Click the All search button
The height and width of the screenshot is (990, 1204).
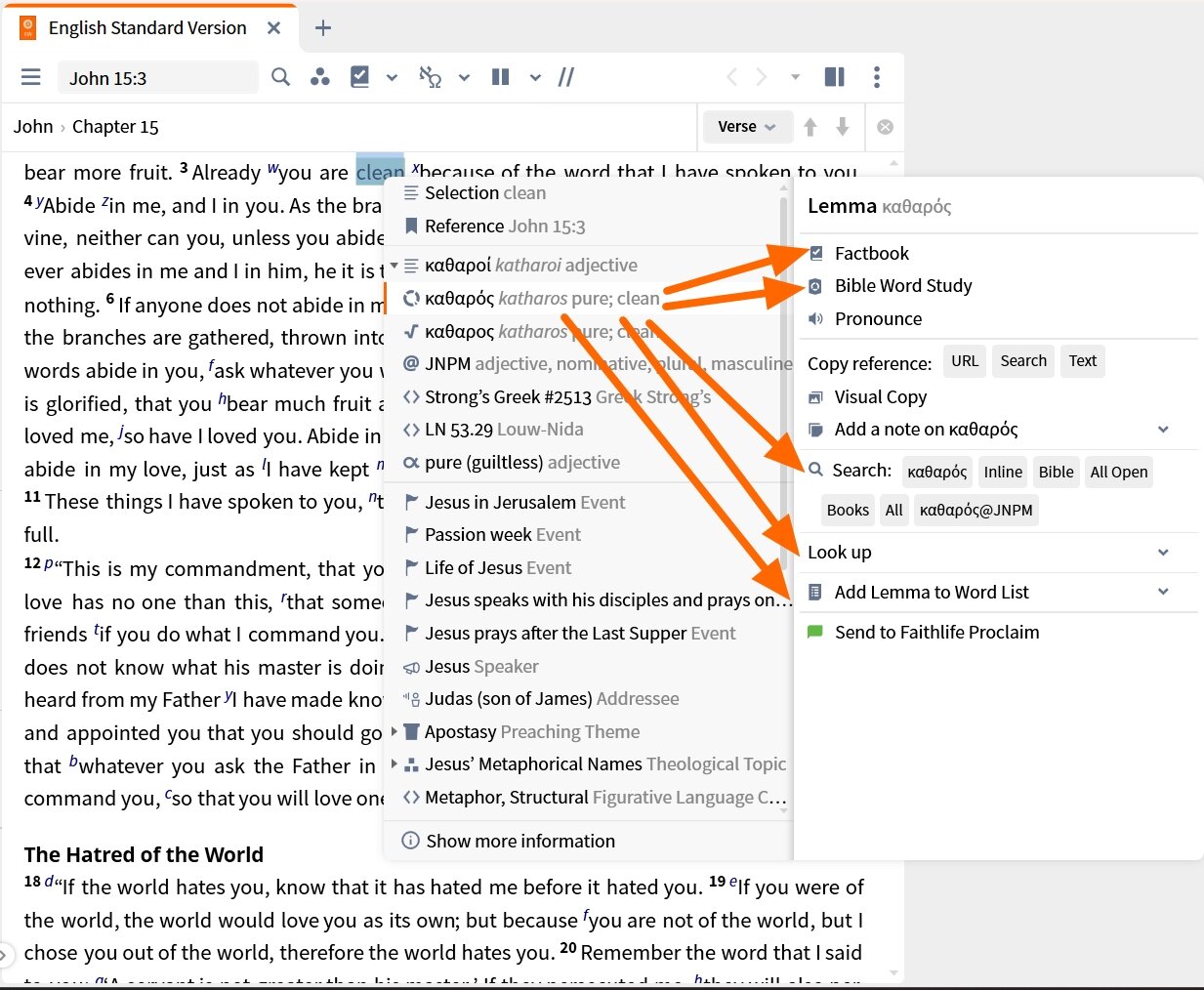[x=893, y=510]
